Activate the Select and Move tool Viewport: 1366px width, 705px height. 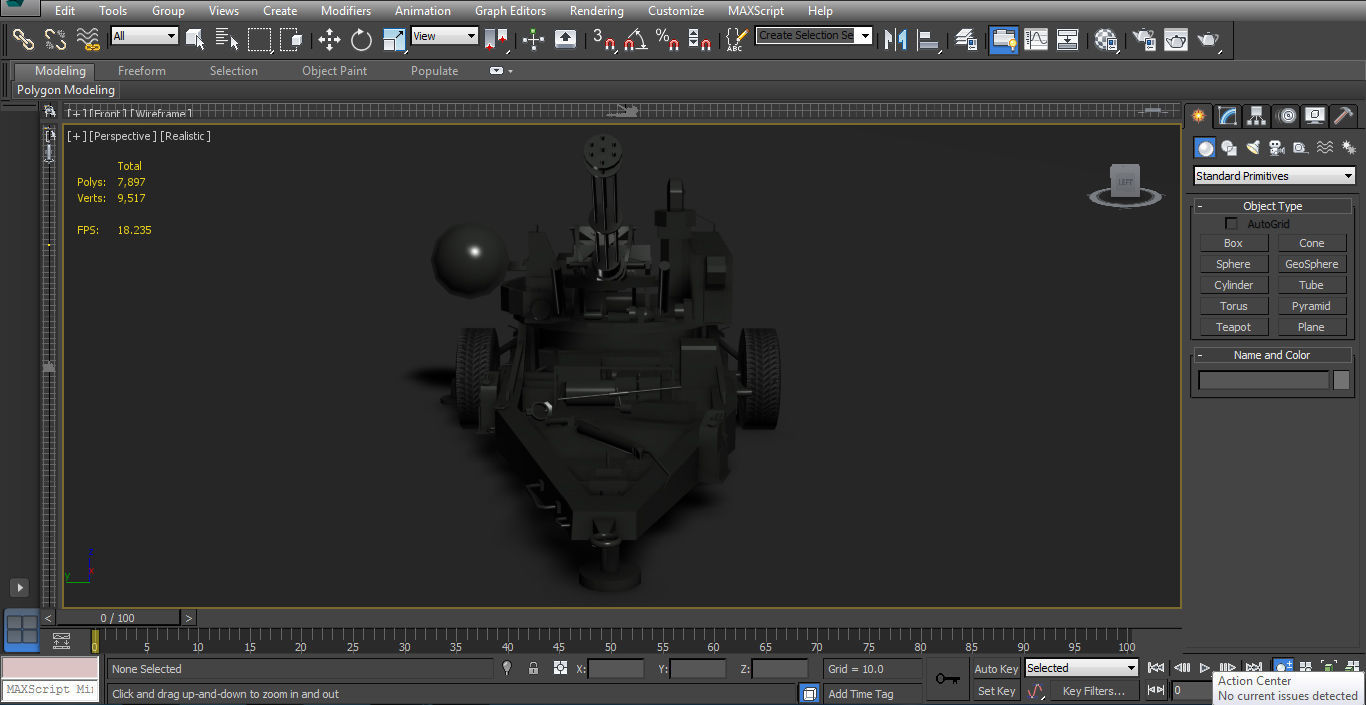(x=329, y=40)
